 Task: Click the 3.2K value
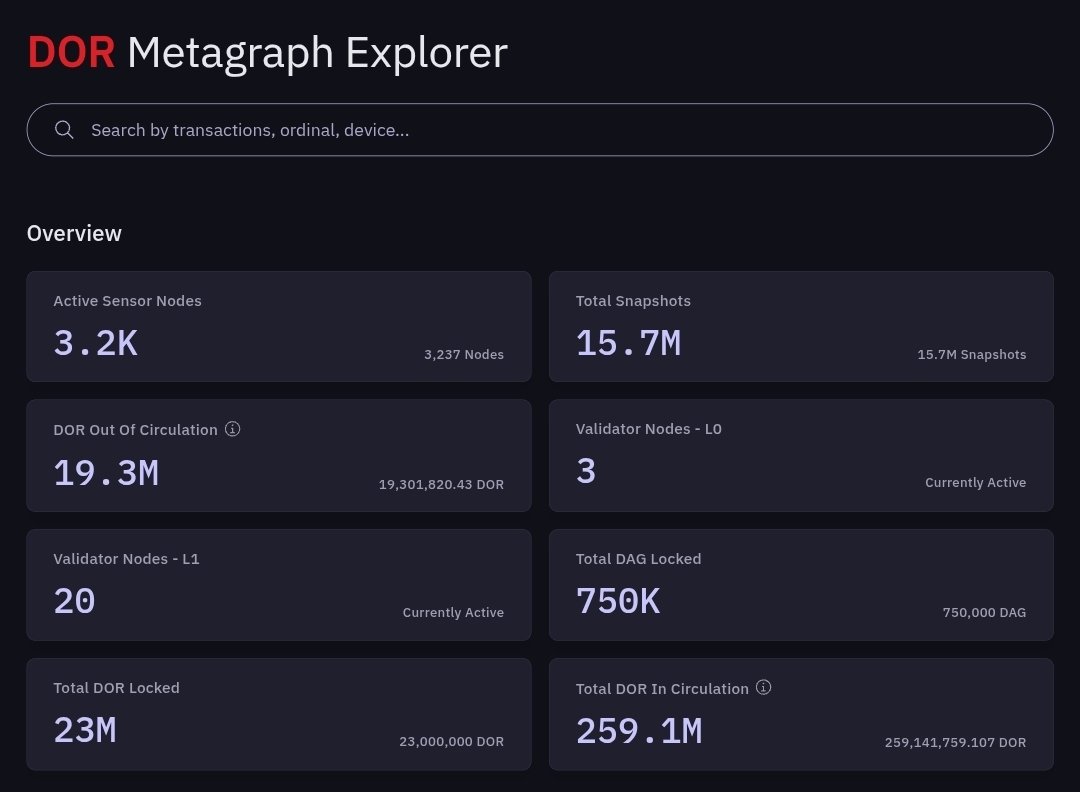[x=96, y=343]
